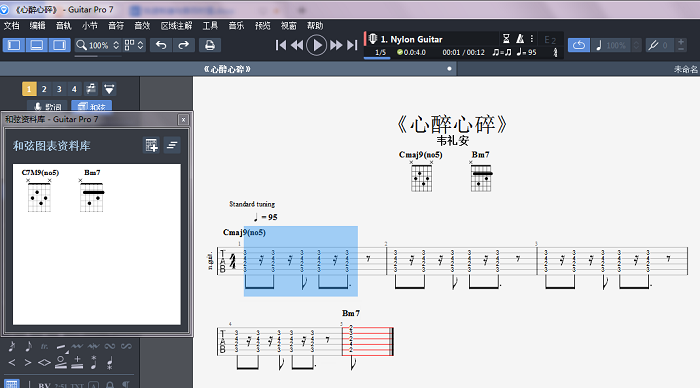Close the chord library window
Screen dimensions: 700x388
pyautogui.click(x=183, y=120)
